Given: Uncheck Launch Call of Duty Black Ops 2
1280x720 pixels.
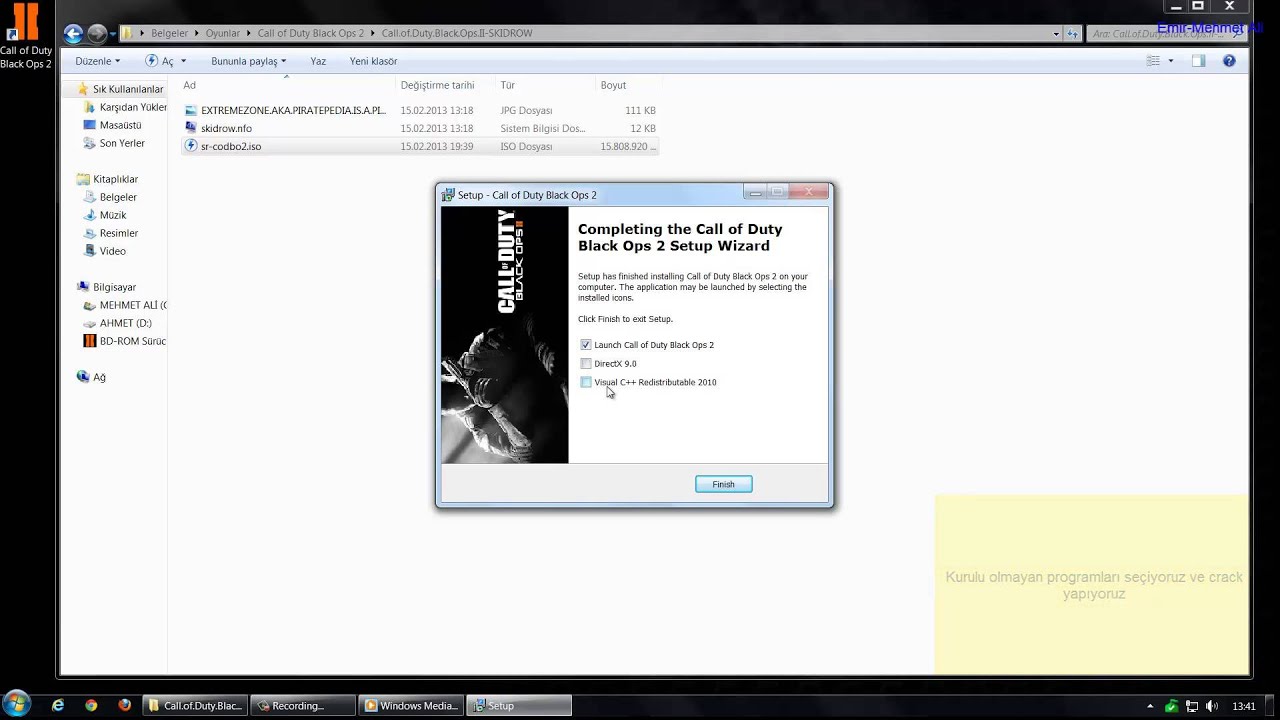Looking at the screenshot, I should point(586,345).
